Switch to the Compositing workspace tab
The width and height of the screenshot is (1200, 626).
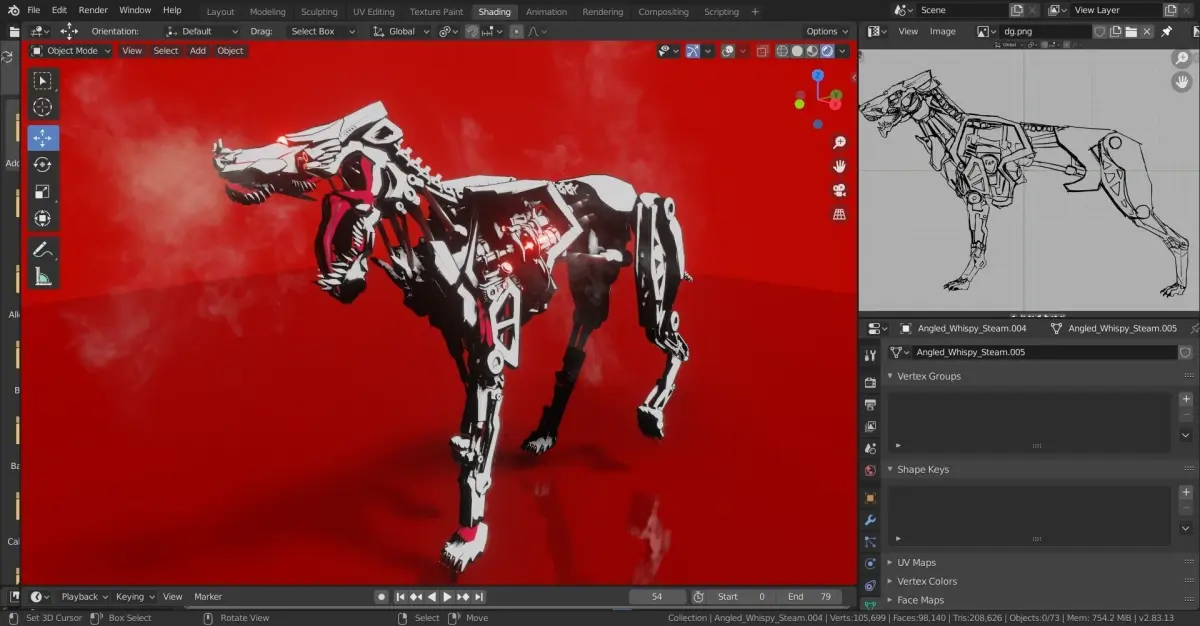click(x=663, y=12)
